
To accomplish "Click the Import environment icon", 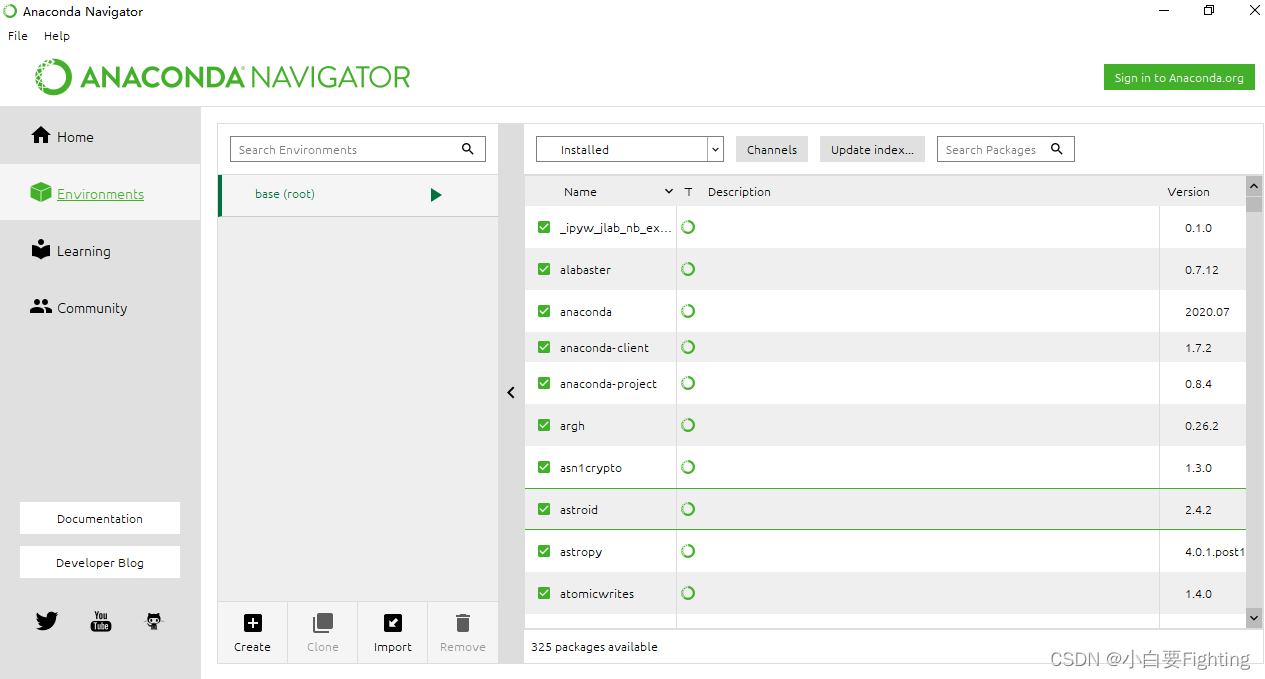I will tap(393, 623).
